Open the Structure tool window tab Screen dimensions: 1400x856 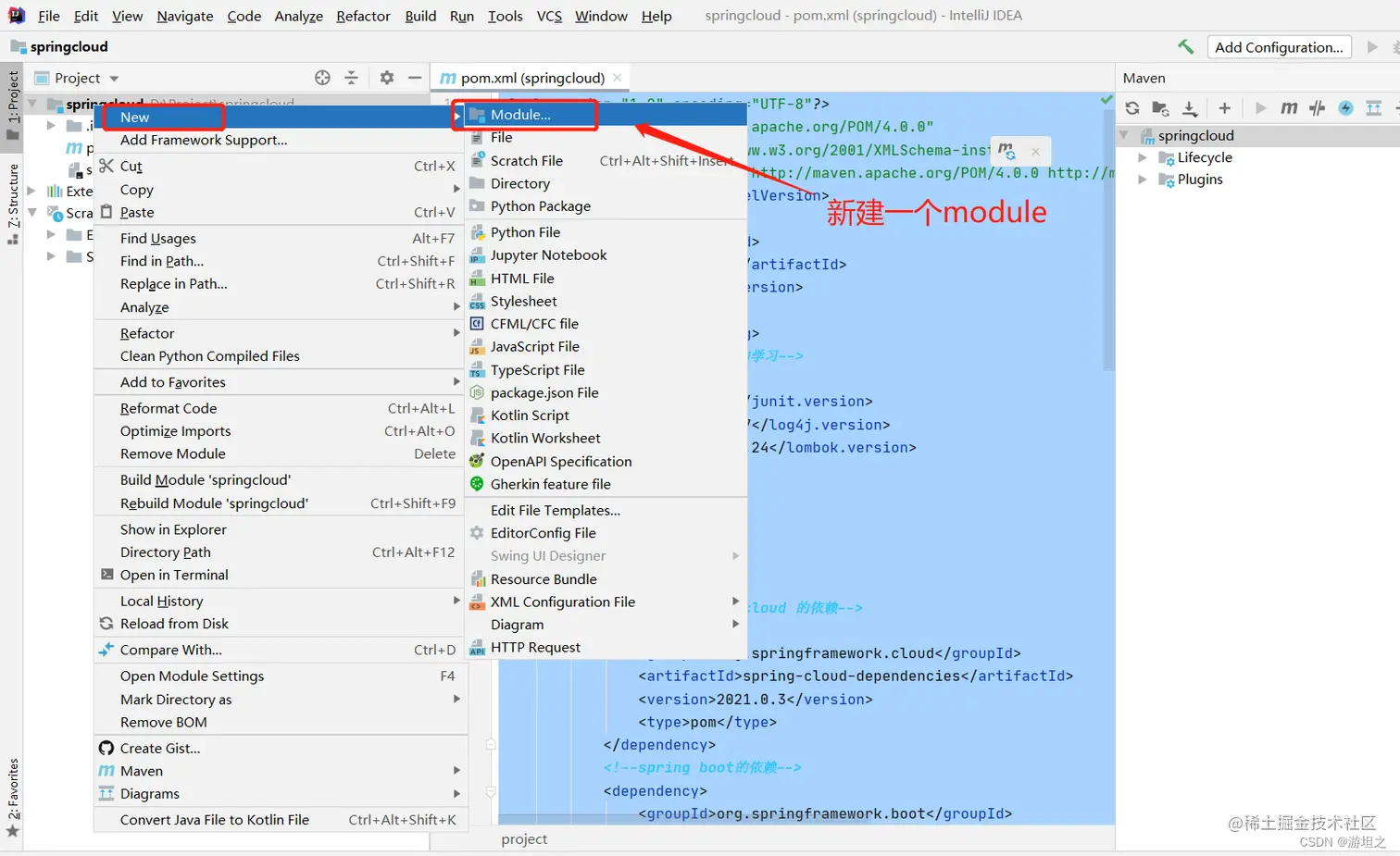click(13, 204)
